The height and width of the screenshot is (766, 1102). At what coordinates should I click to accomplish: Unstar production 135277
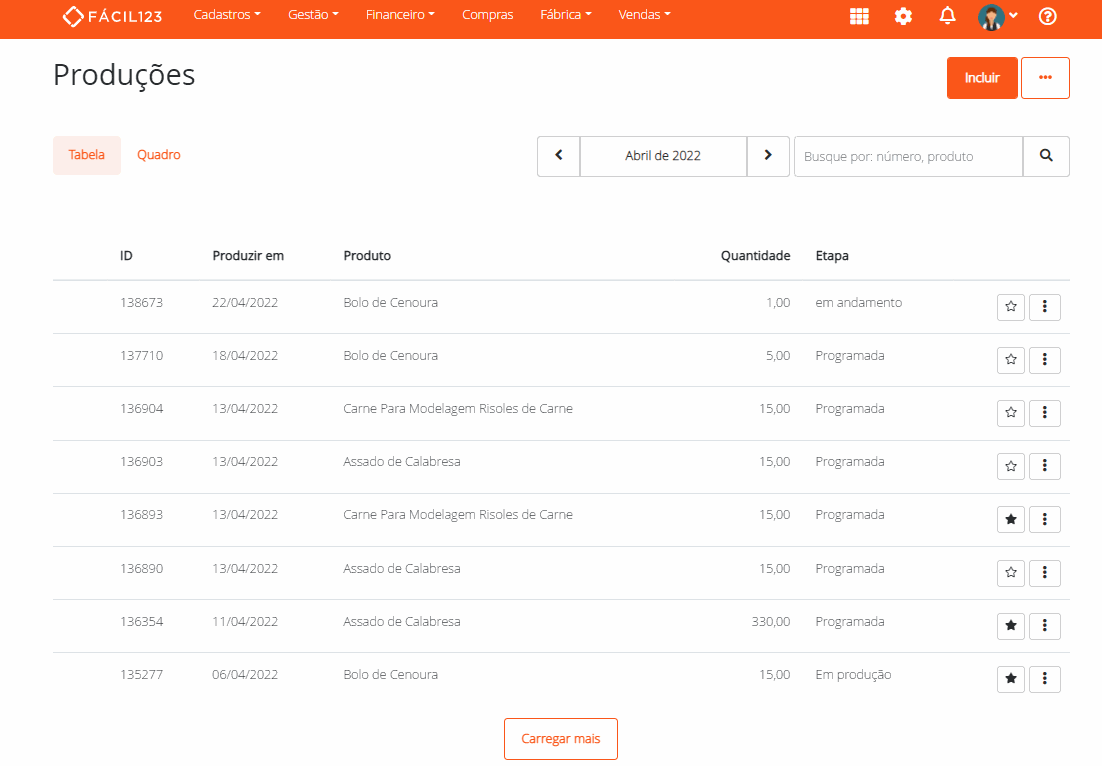[x=1011, y=679]
